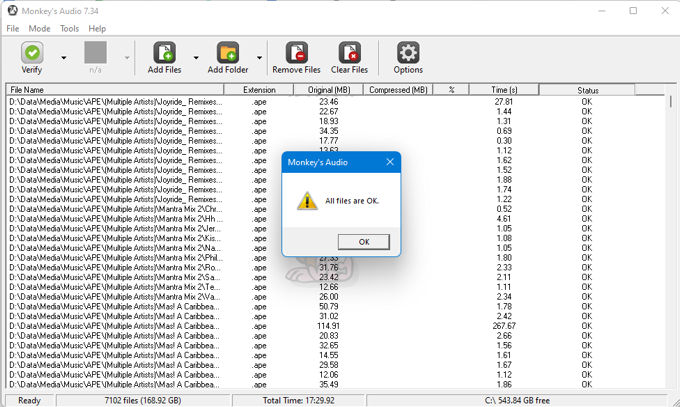
Task: Sort by the Status column header
Action: 587,90
